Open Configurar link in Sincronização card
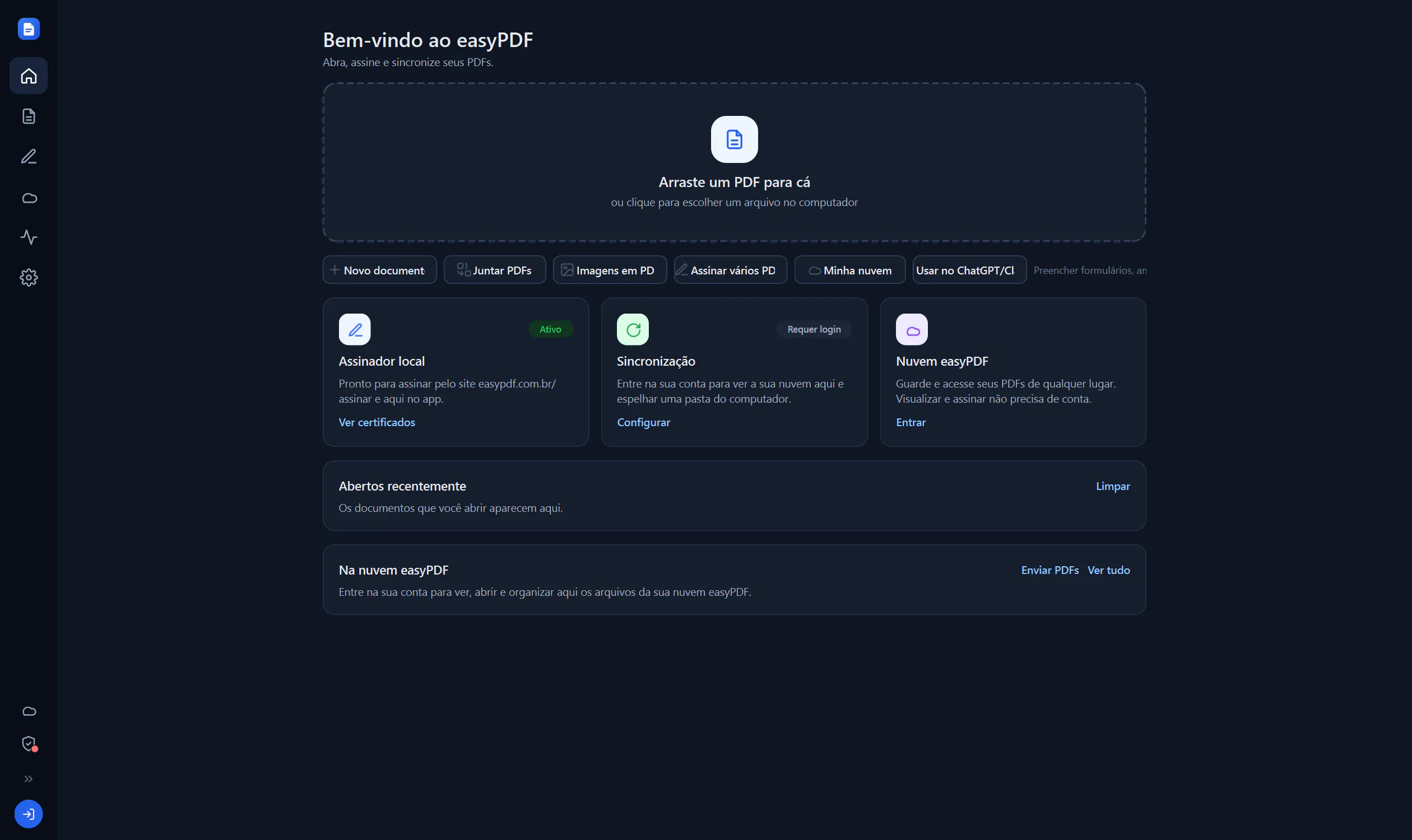Image resolution: width=1412 pixels, height=840 pixels. [643, 422]
